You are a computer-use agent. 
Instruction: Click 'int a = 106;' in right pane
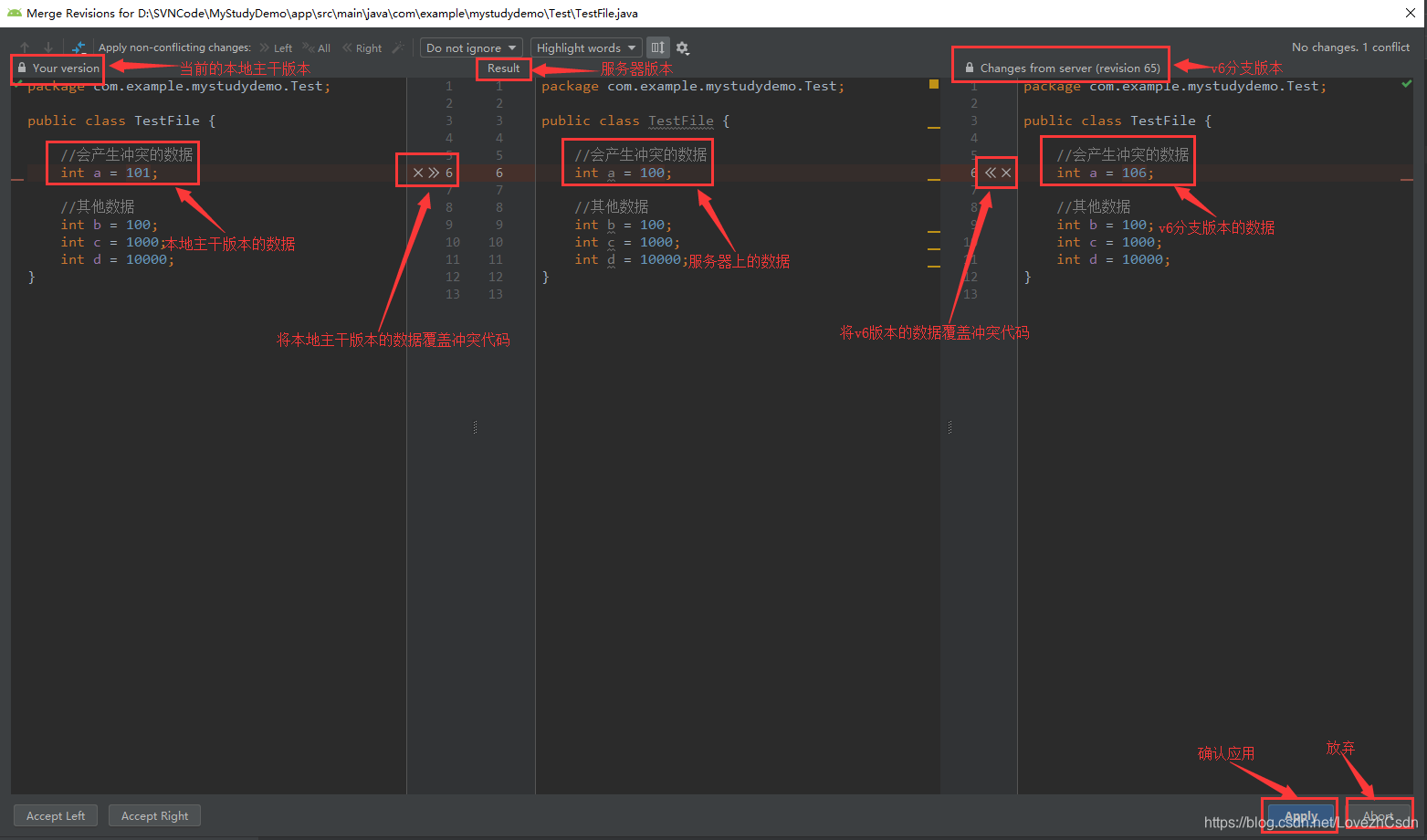(1106, 173)
